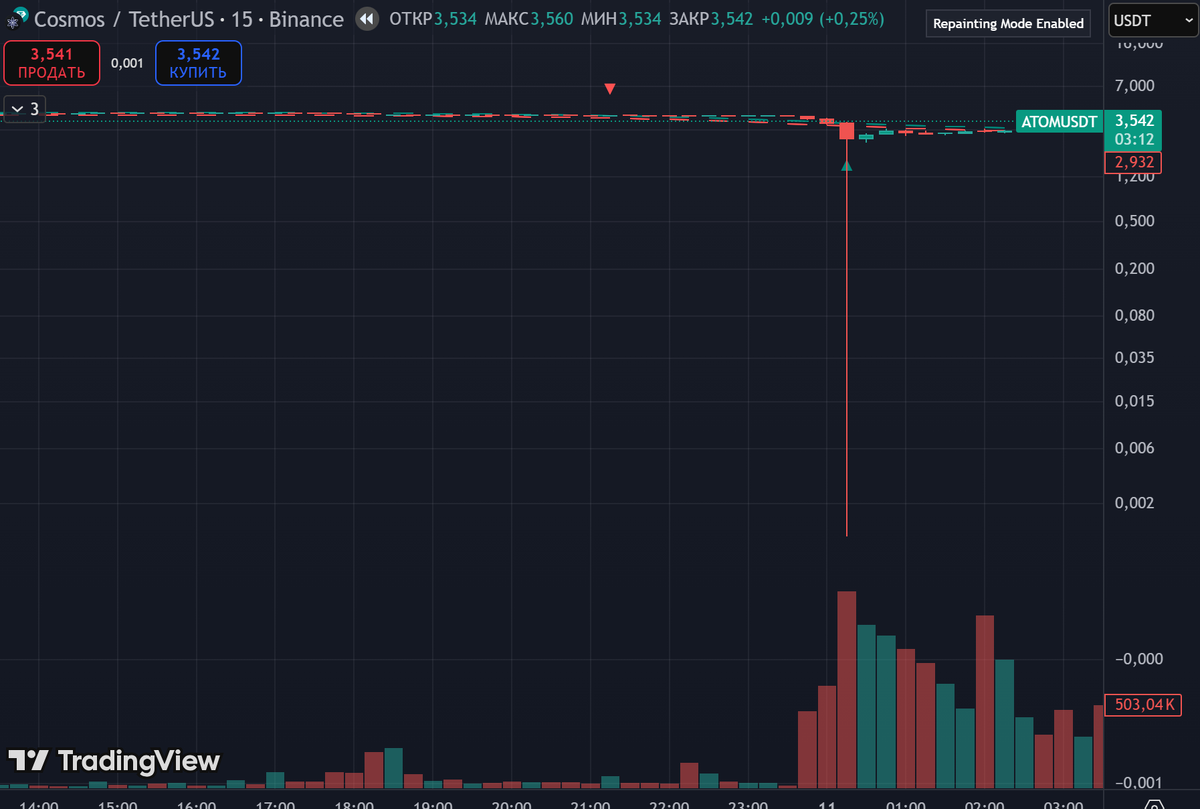Click the 0,006 price scale label
This screenshot has width=1200, height=809.
[x=1134, y=448]
